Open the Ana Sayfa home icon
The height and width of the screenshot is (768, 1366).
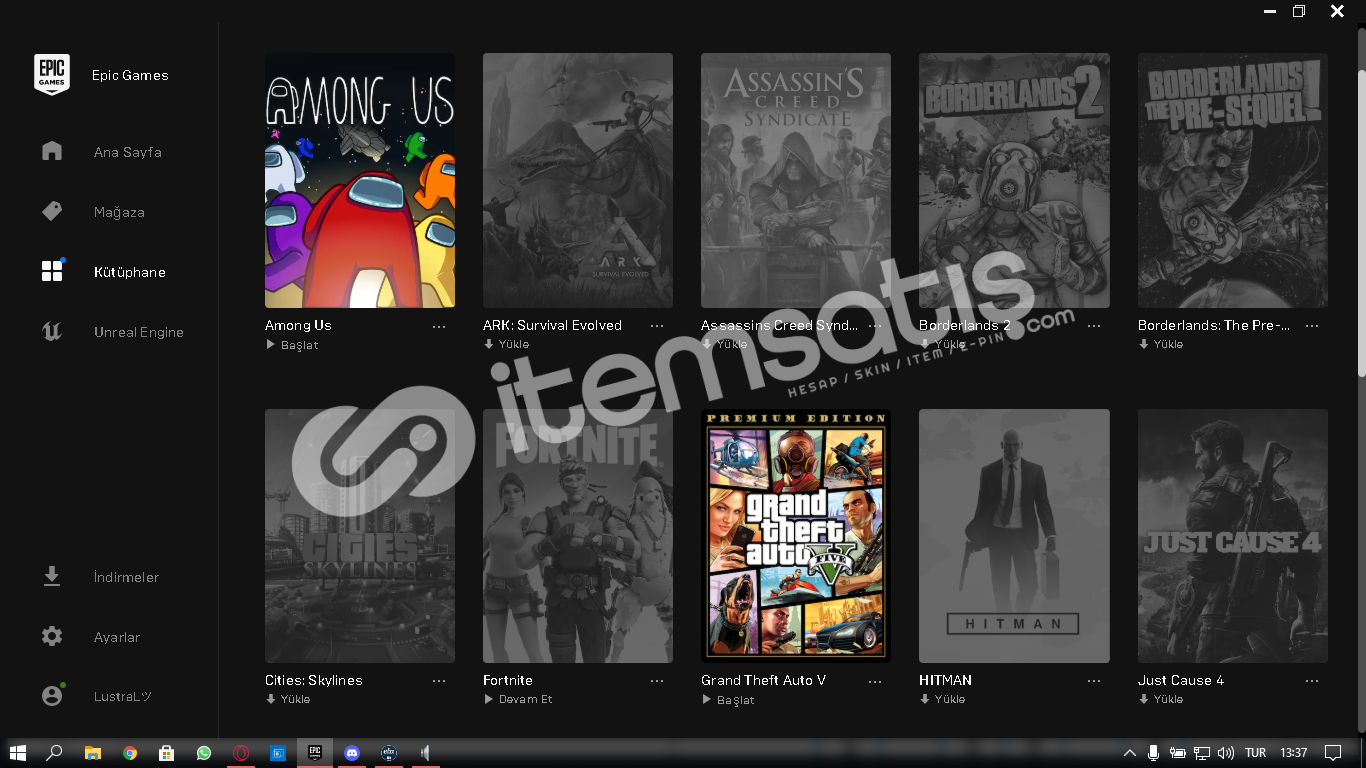[52, 151]
